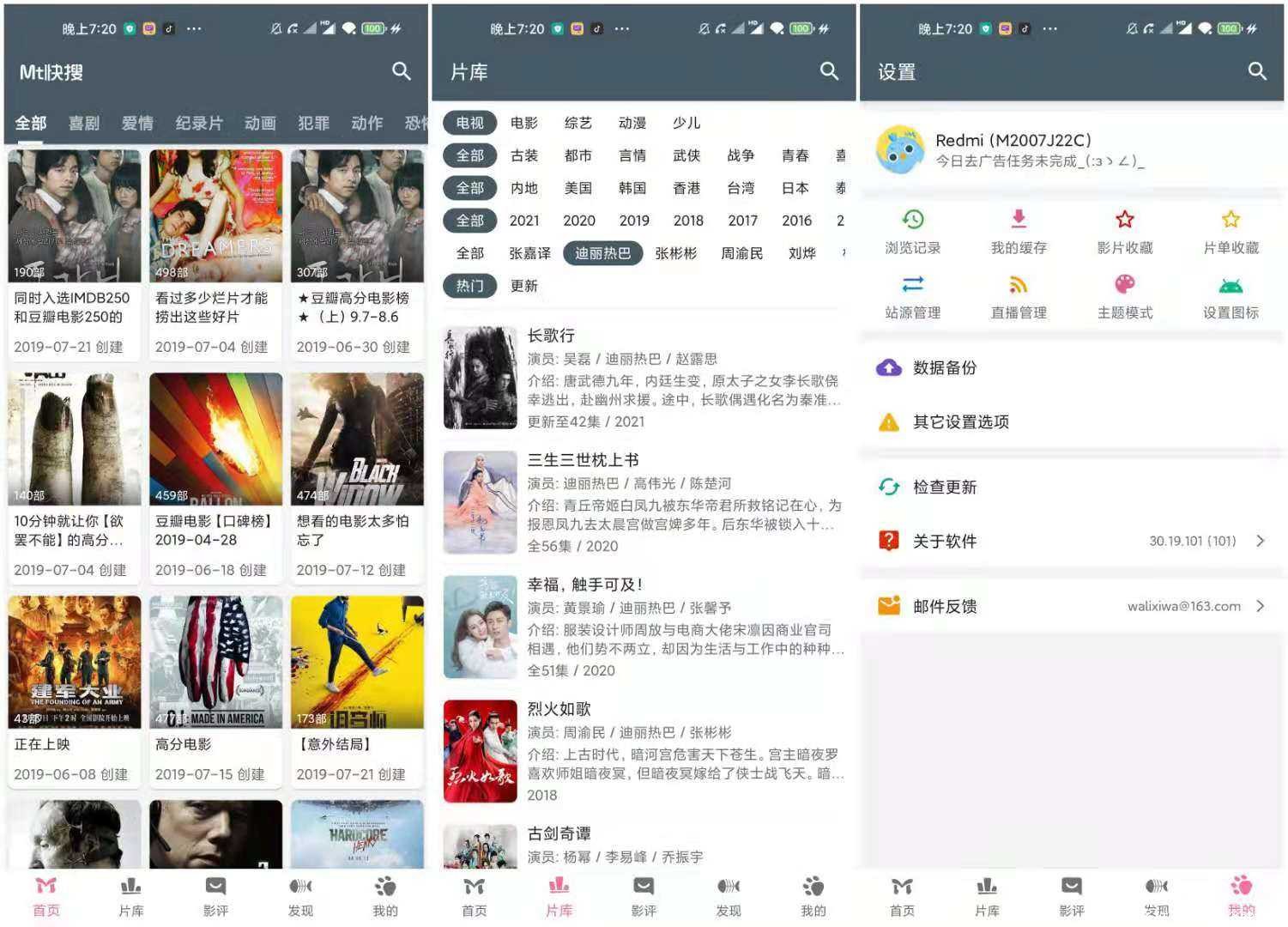Open 长歌行 poster thumbnail
This screenshot has width=1288, height=927.
point(481,378)
